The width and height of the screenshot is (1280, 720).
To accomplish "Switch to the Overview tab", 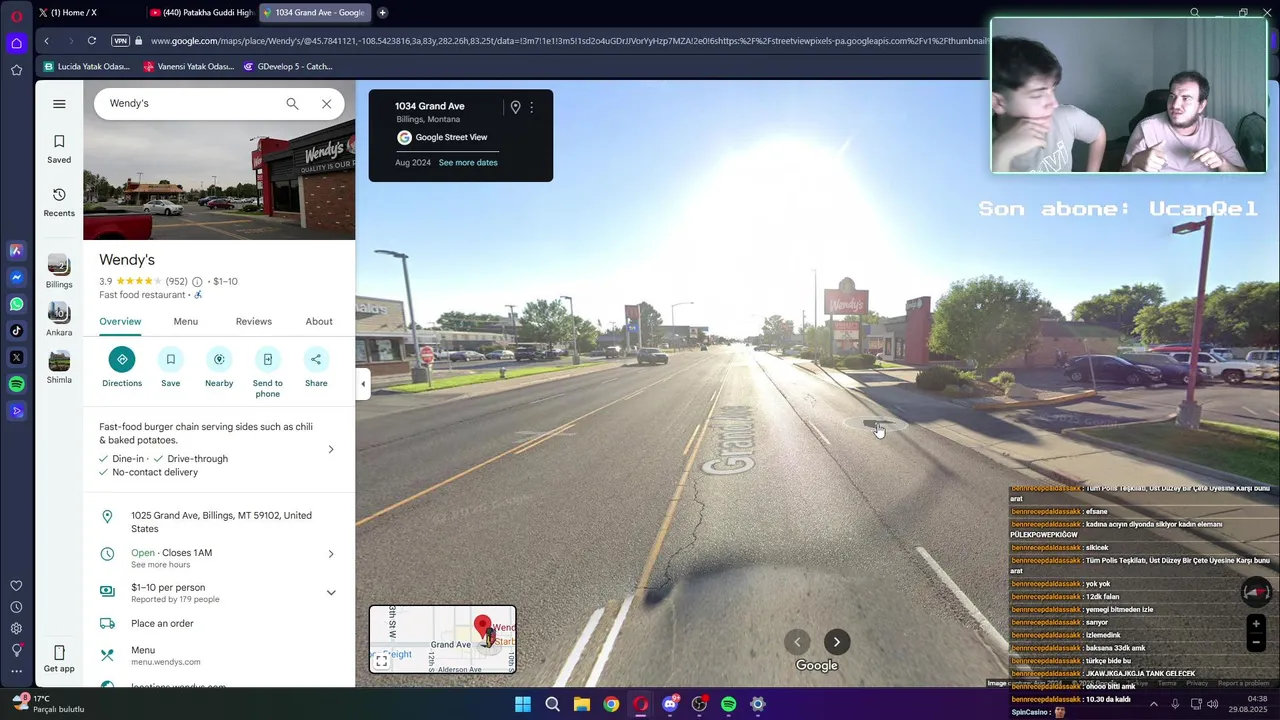I will [120, 321].
